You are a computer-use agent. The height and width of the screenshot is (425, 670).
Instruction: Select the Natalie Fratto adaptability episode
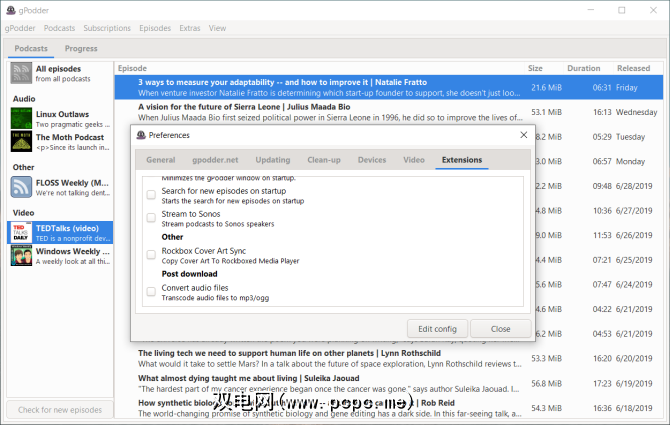point(388,88)
